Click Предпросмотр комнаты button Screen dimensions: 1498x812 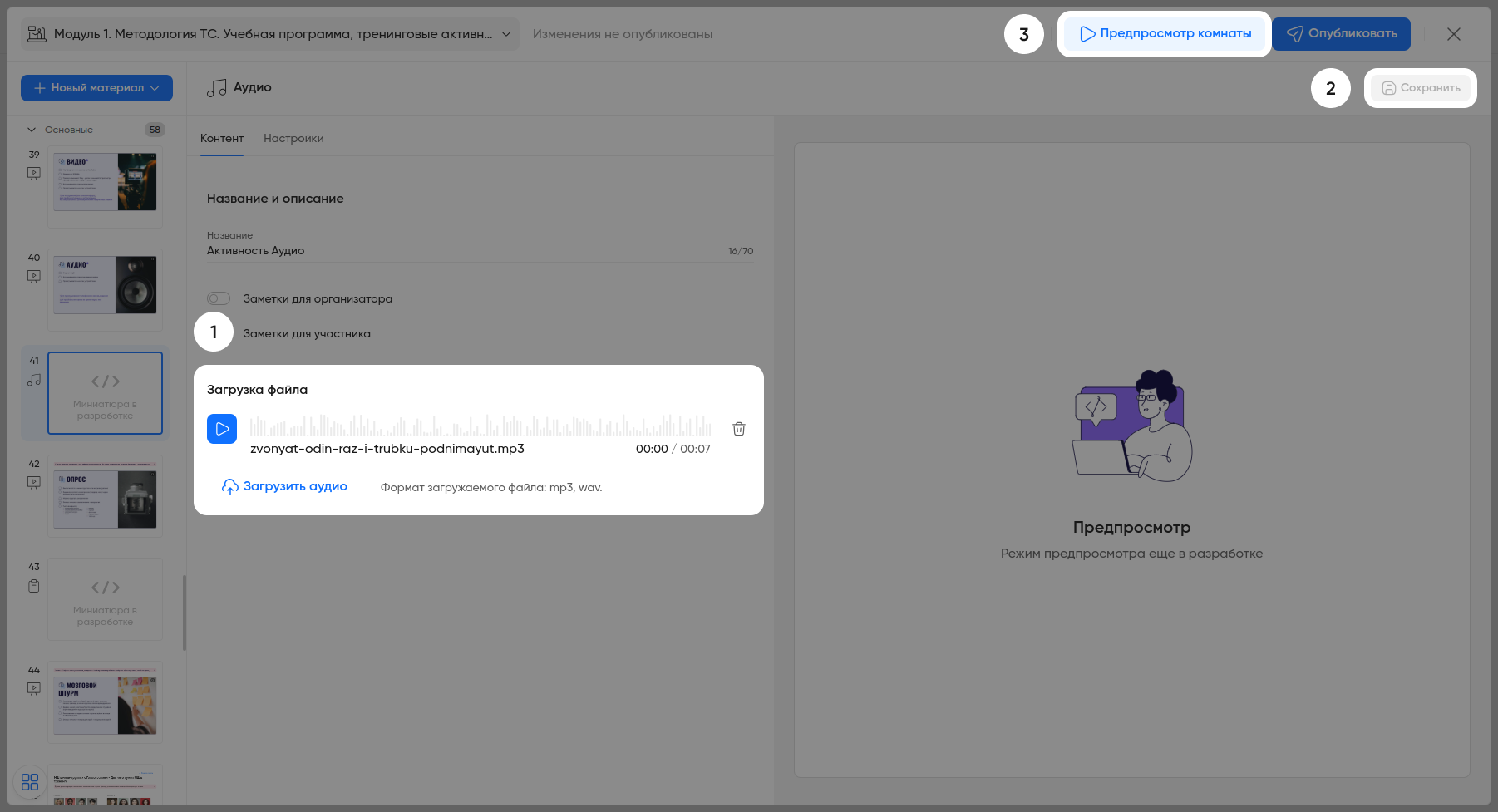[1165, 34]
